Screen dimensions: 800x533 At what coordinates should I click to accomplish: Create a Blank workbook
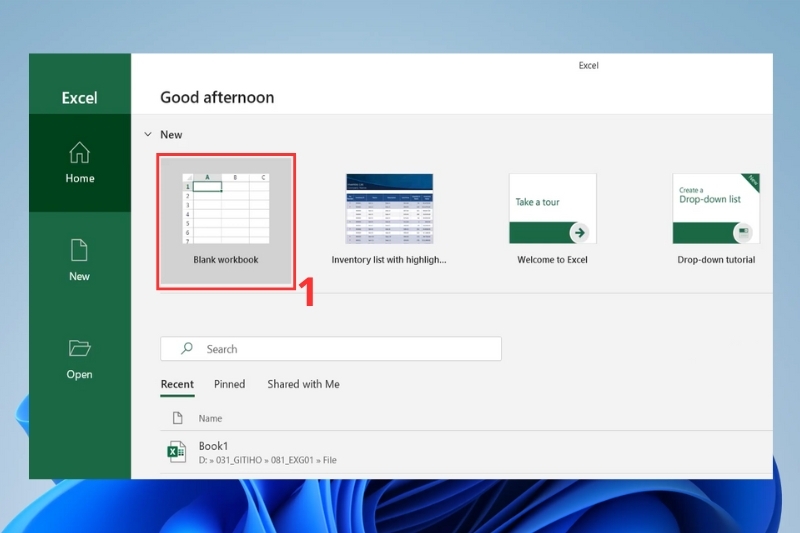(x=226, y=221)
